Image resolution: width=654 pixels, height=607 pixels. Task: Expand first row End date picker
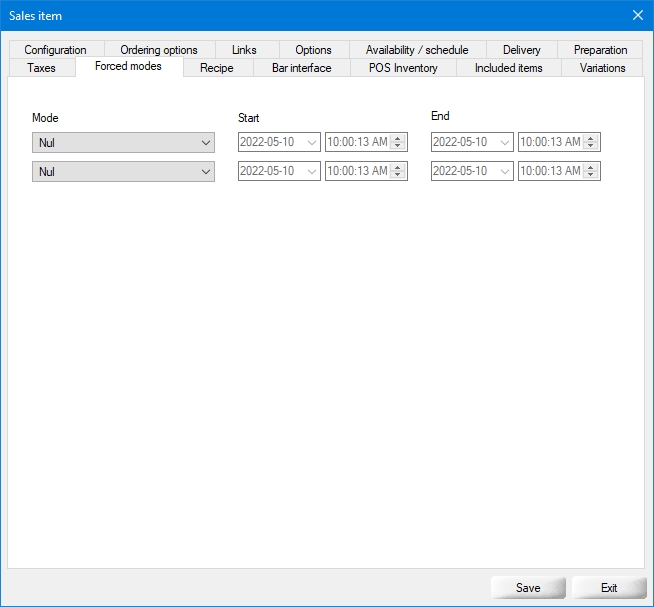point(504,143)
